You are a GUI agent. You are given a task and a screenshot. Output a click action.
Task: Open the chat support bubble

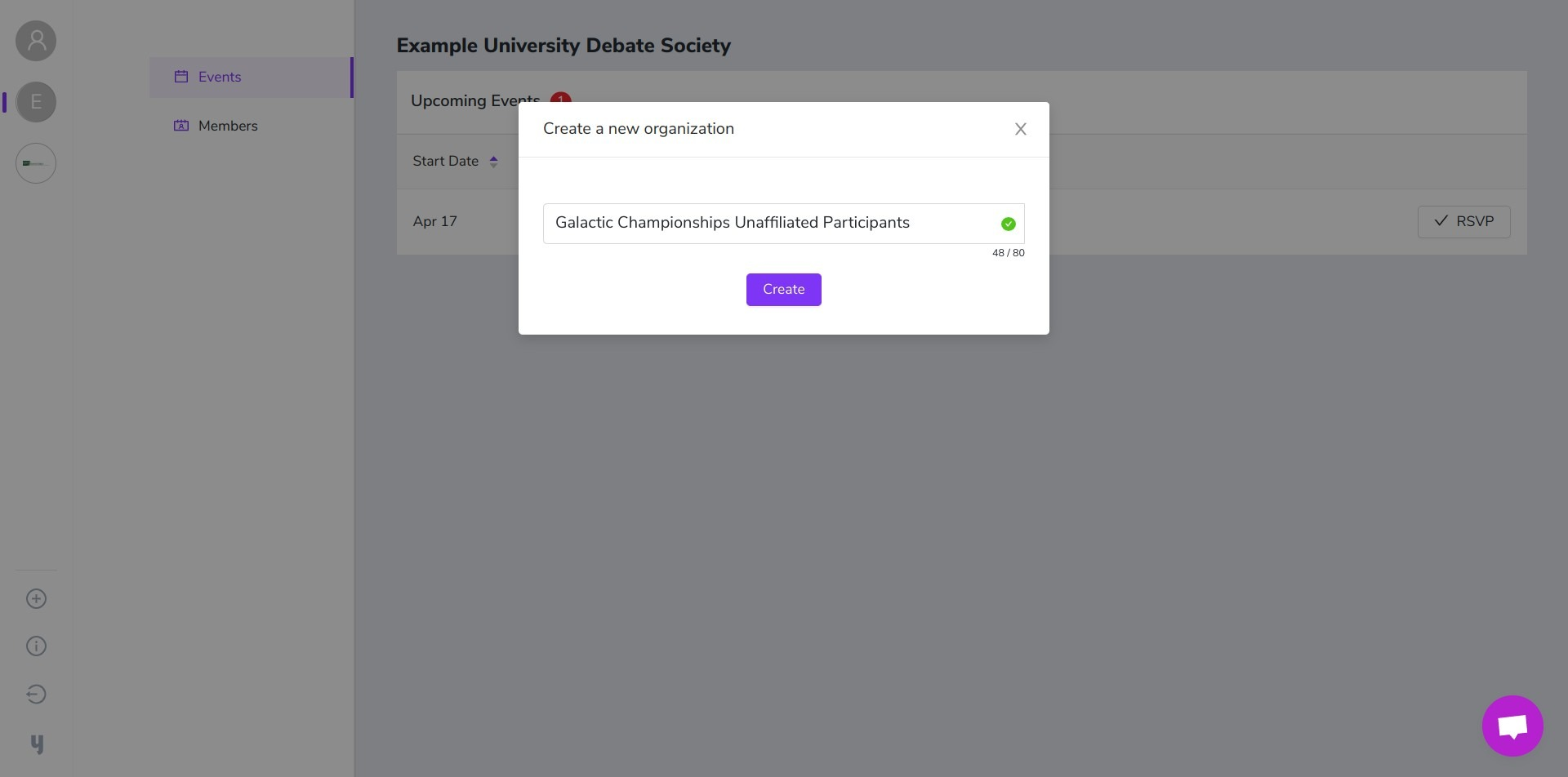point(1512,726)
